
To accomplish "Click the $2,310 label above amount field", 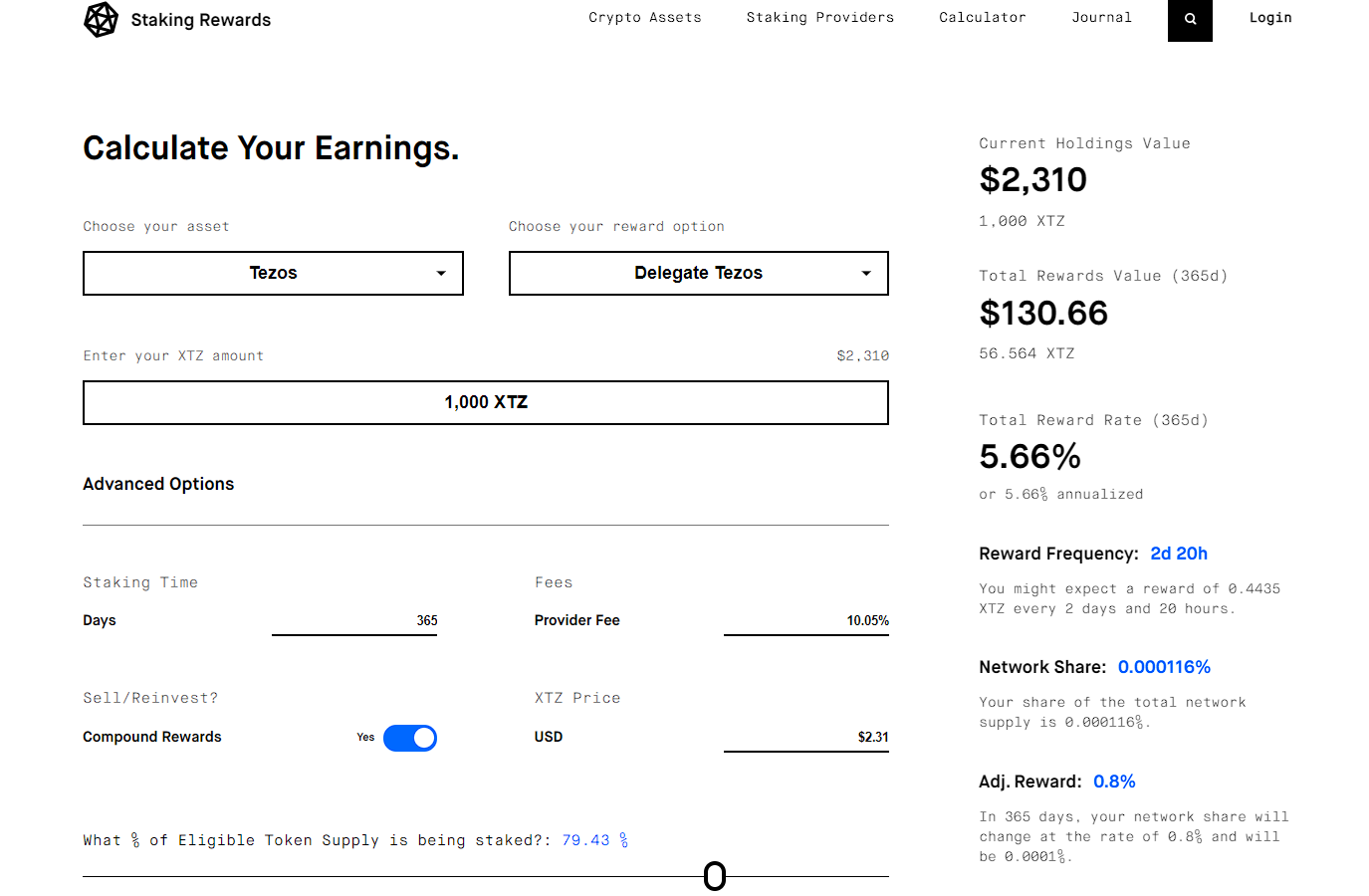I will click(863, 355).
